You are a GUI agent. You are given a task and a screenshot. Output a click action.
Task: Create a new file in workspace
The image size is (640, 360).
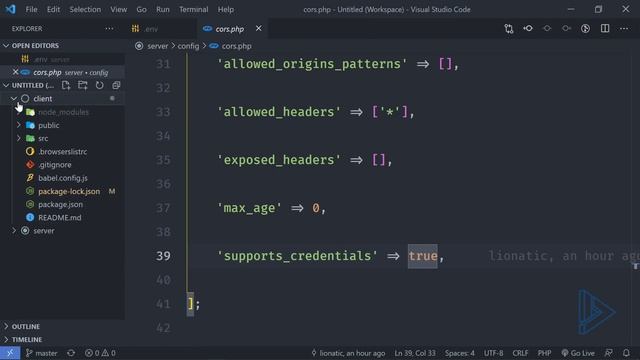(x=66, y=85)
